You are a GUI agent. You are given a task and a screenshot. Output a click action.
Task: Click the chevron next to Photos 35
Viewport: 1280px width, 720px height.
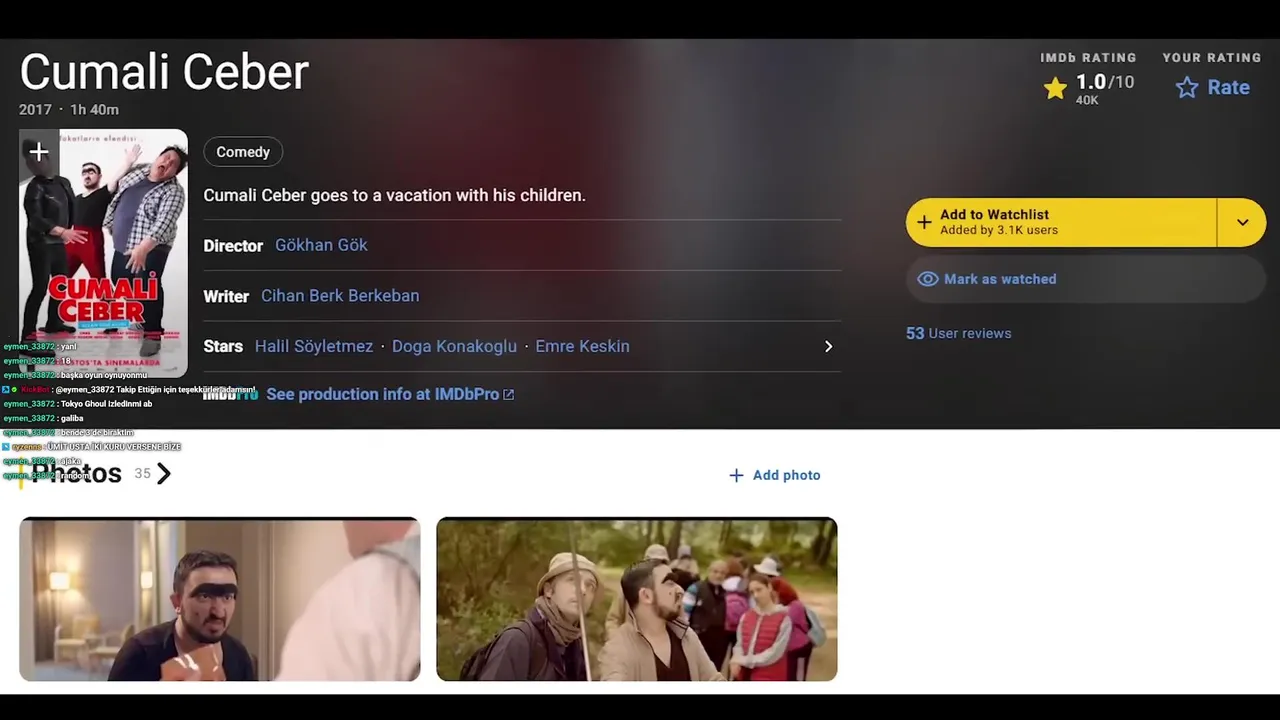coord(164,474)
